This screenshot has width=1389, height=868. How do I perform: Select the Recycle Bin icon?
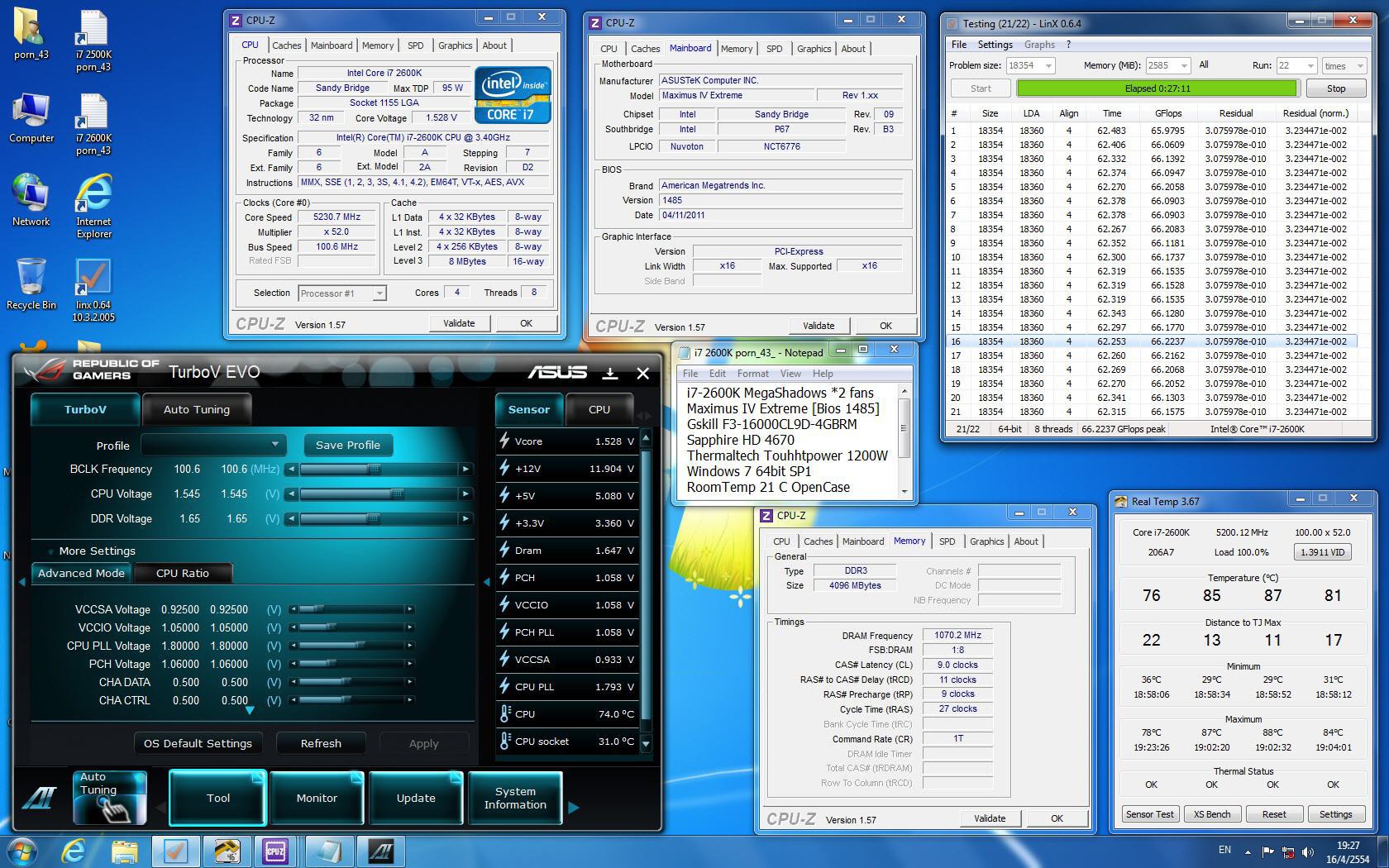31,284
